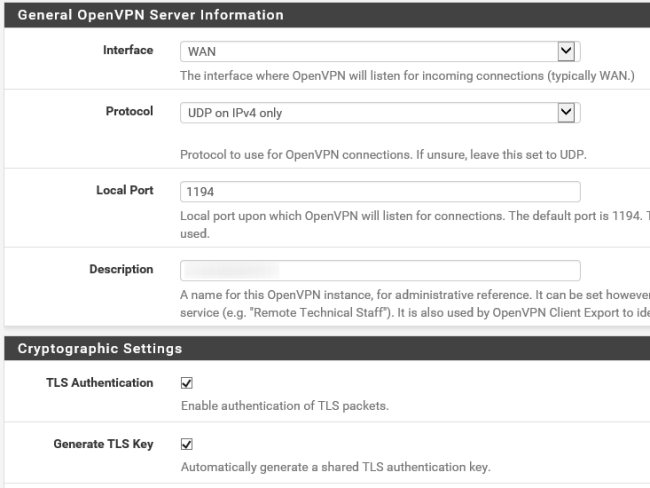Open the Interface dropdown showing WAN
Image resolution: width=650 pixels, height=488 pixels.
point(380,51)
